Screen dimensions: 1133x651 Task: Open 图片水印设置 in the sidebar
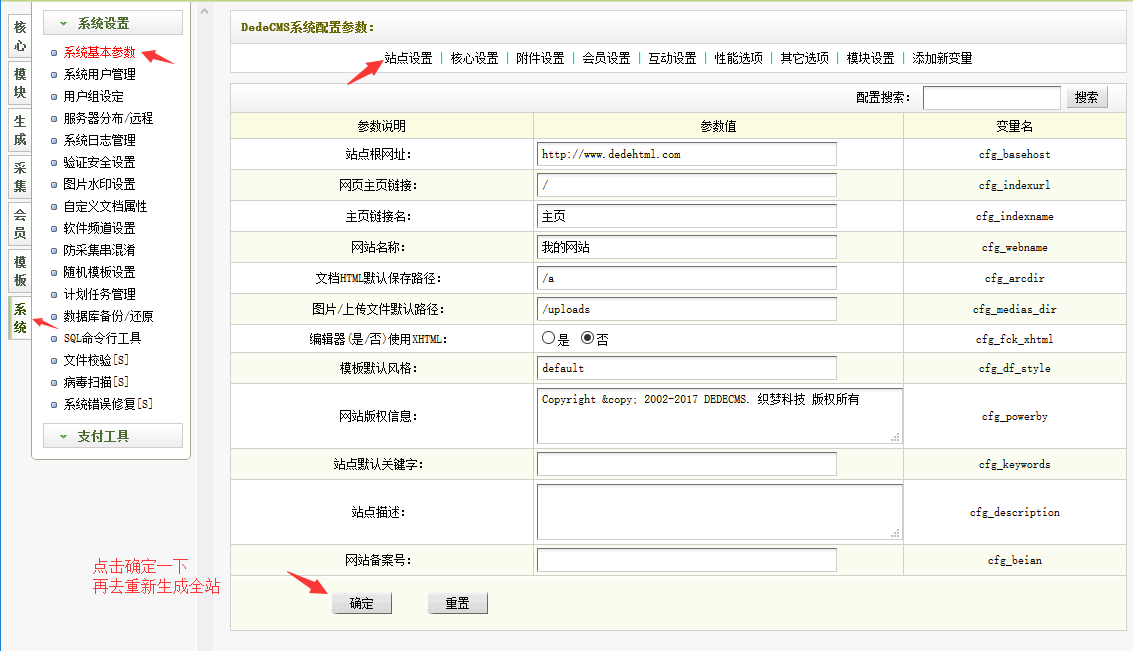[x=99, y=184]
